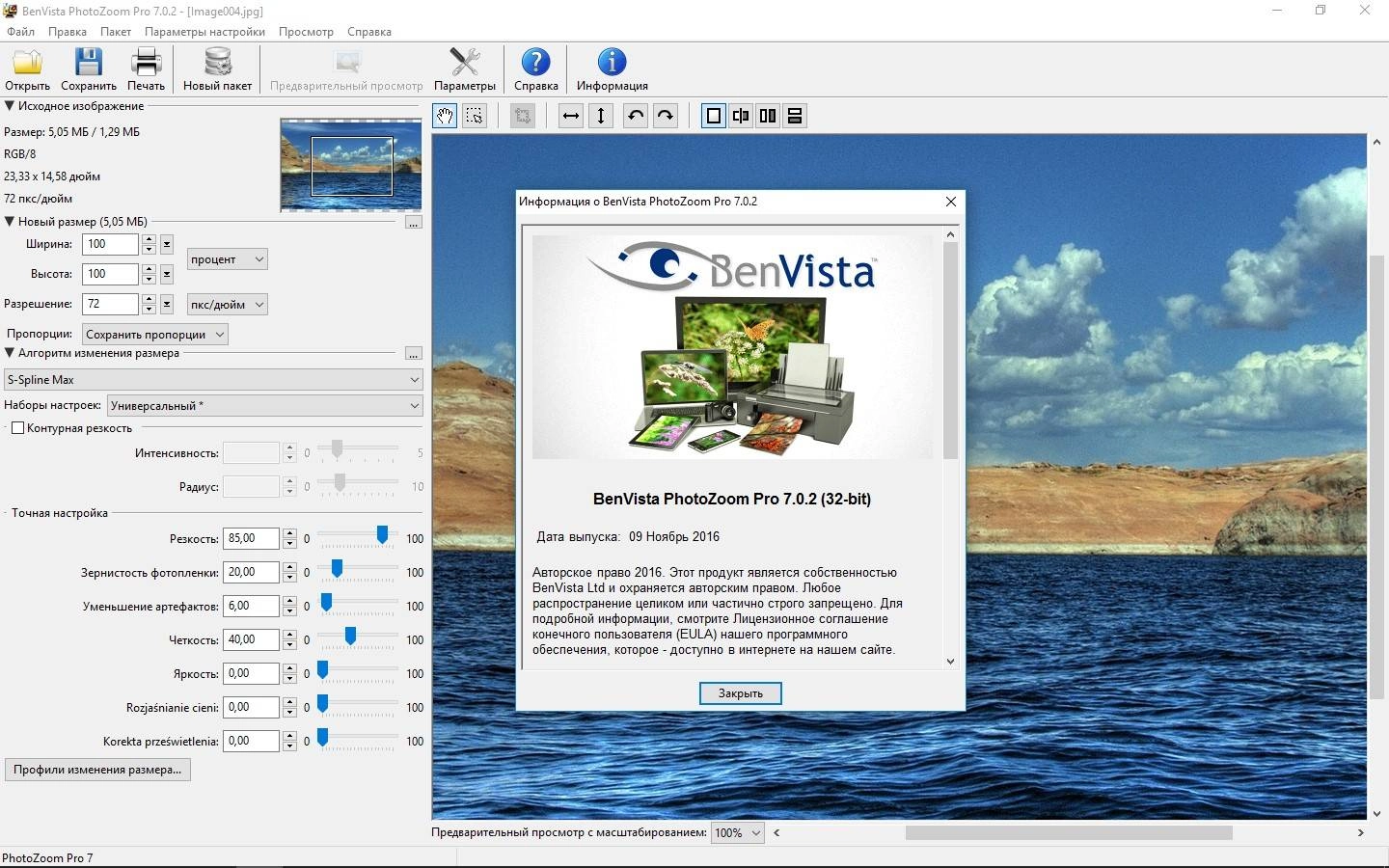Flip image horizontally

point(571,116)
